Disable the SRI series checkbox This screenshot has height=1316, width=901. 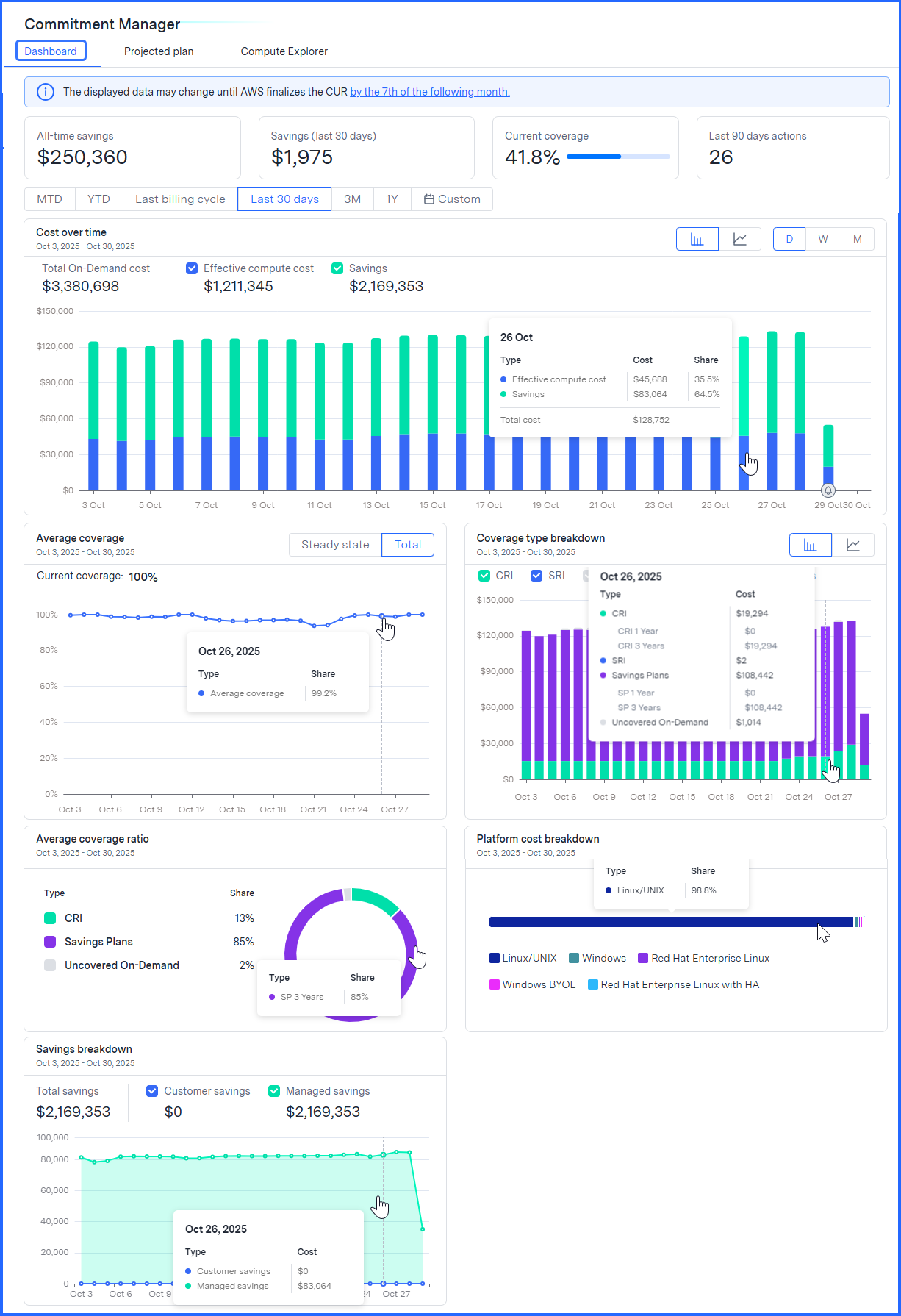pyautogui.click(x=536, y=576)
